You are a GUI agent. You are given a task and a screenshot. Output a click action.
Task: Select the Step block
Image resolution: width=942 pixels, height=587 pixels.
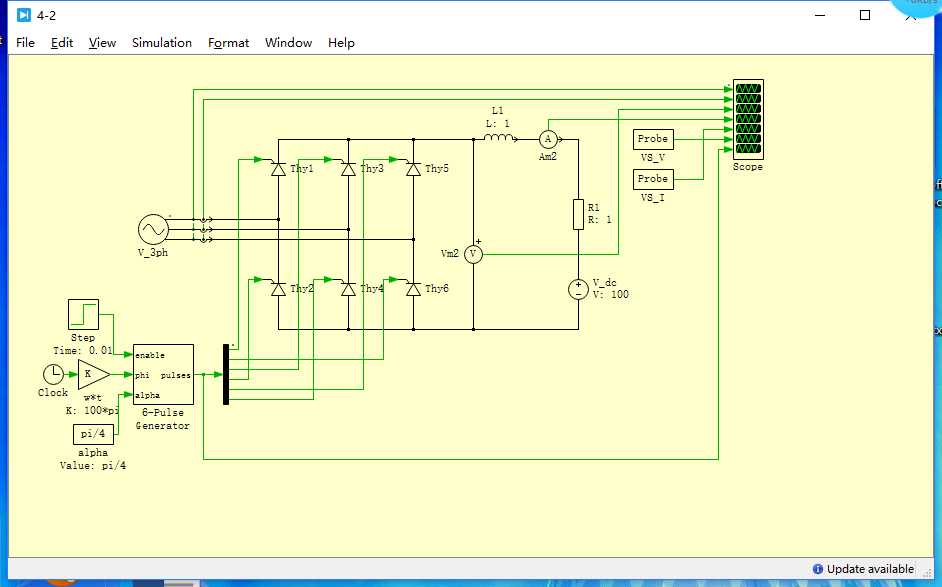pos(83,314)
